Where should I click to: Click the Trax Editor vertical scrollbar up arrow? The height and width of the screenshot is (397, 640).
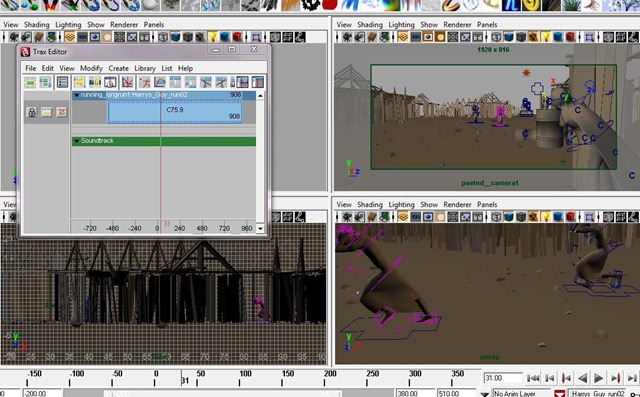[260, 95]
